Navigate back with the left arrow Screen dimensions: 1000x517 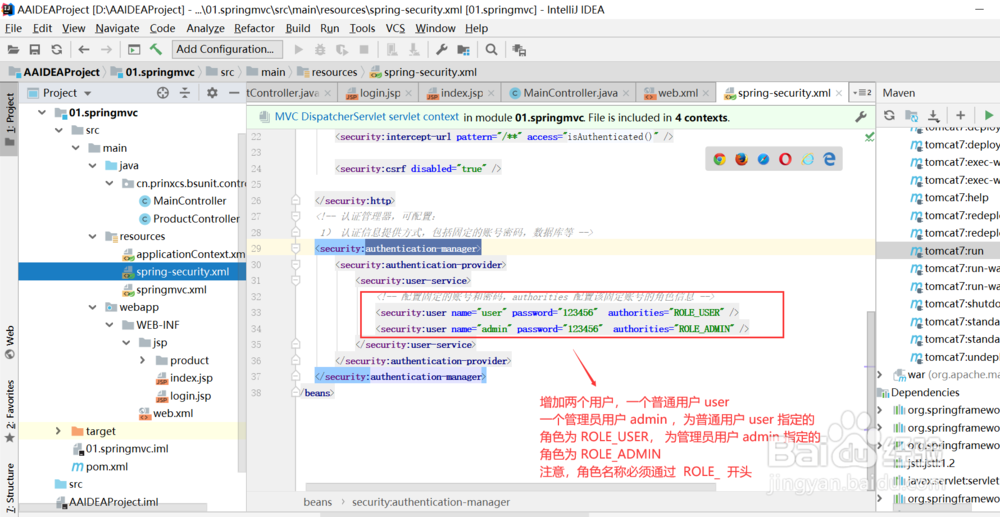pyautogui.click(x=84, y=50)
